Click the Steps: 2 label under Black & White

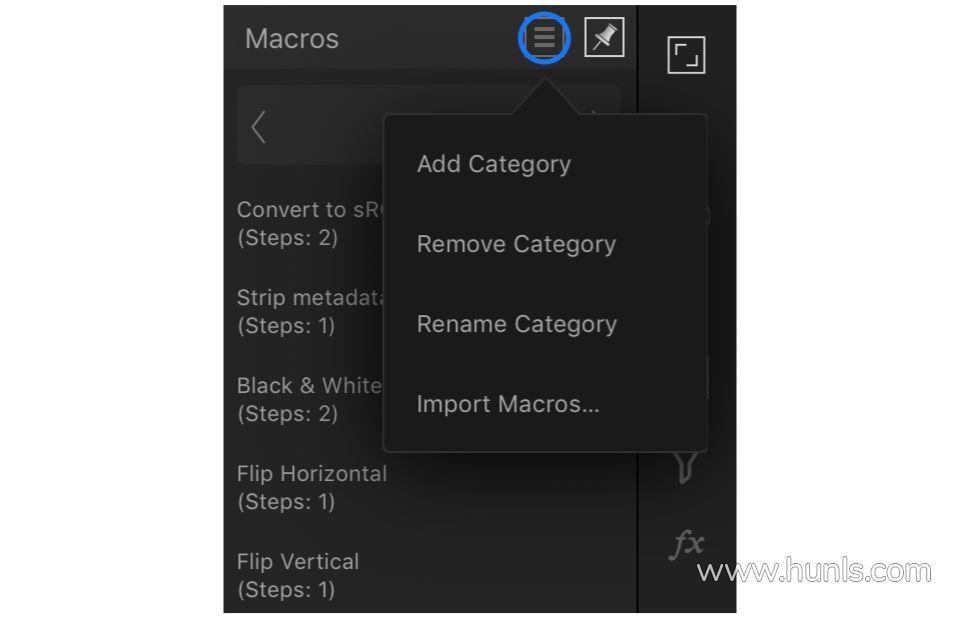pos(287,413)
